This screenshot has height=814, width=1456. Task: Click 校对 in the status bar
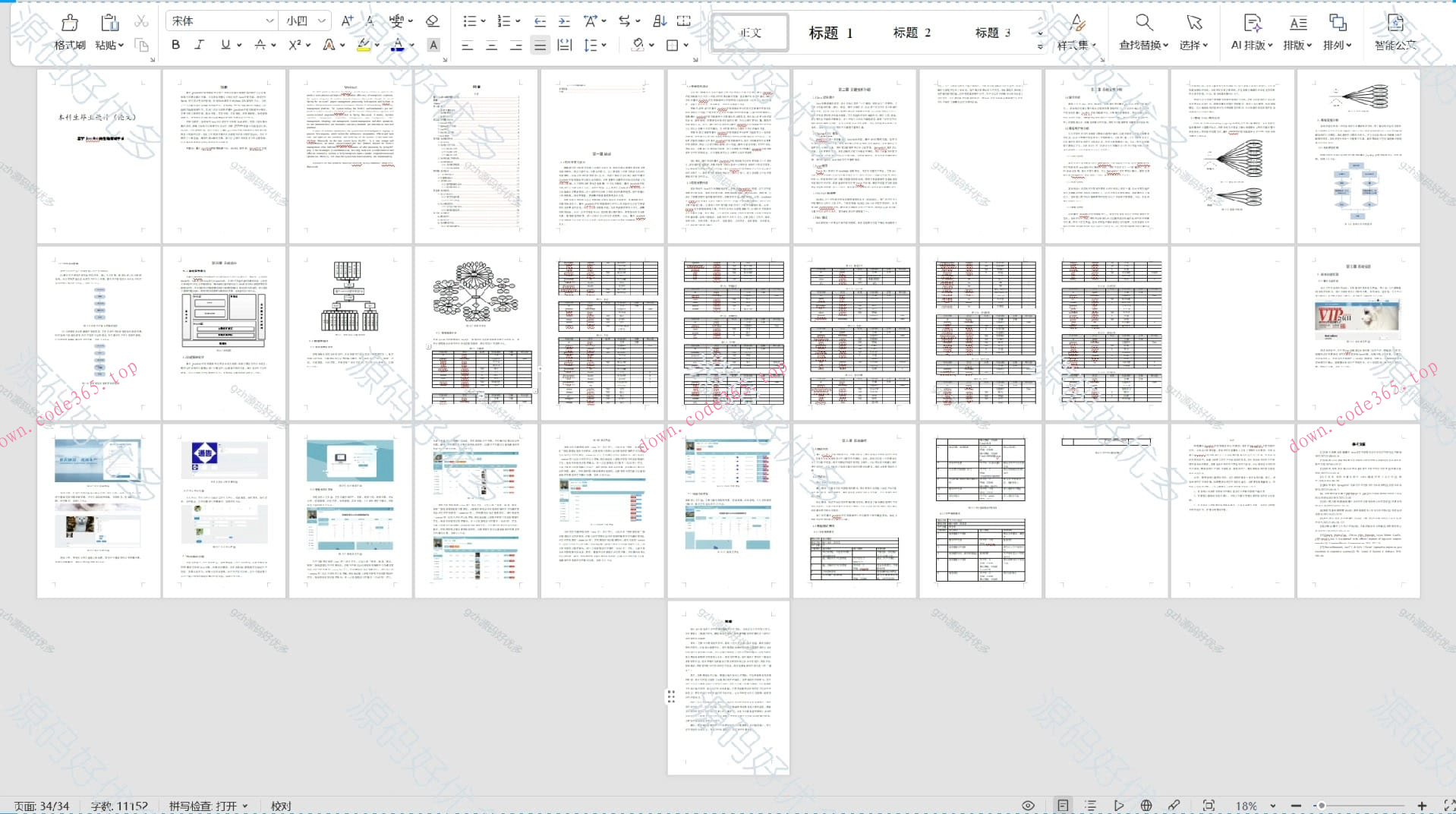click(281, 806)
